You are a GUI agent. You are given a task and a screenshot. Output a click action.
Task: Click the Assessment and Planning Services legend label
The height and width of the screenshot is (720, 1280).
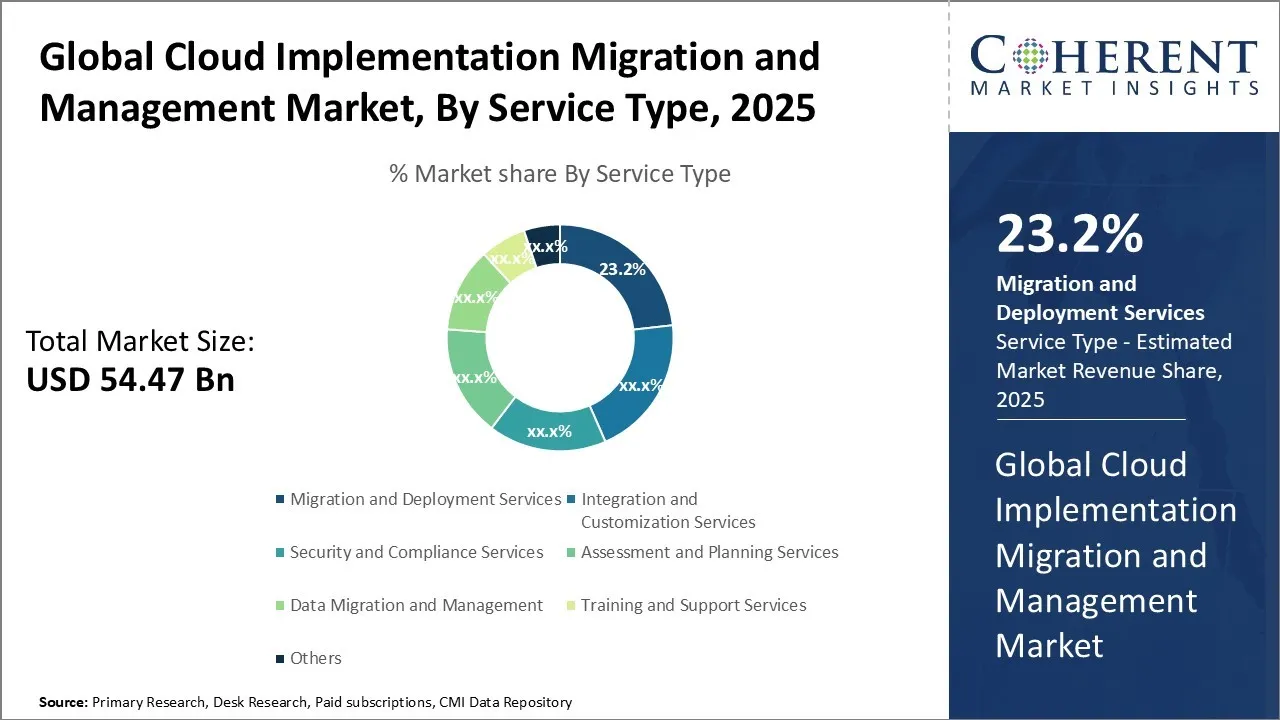709,552
